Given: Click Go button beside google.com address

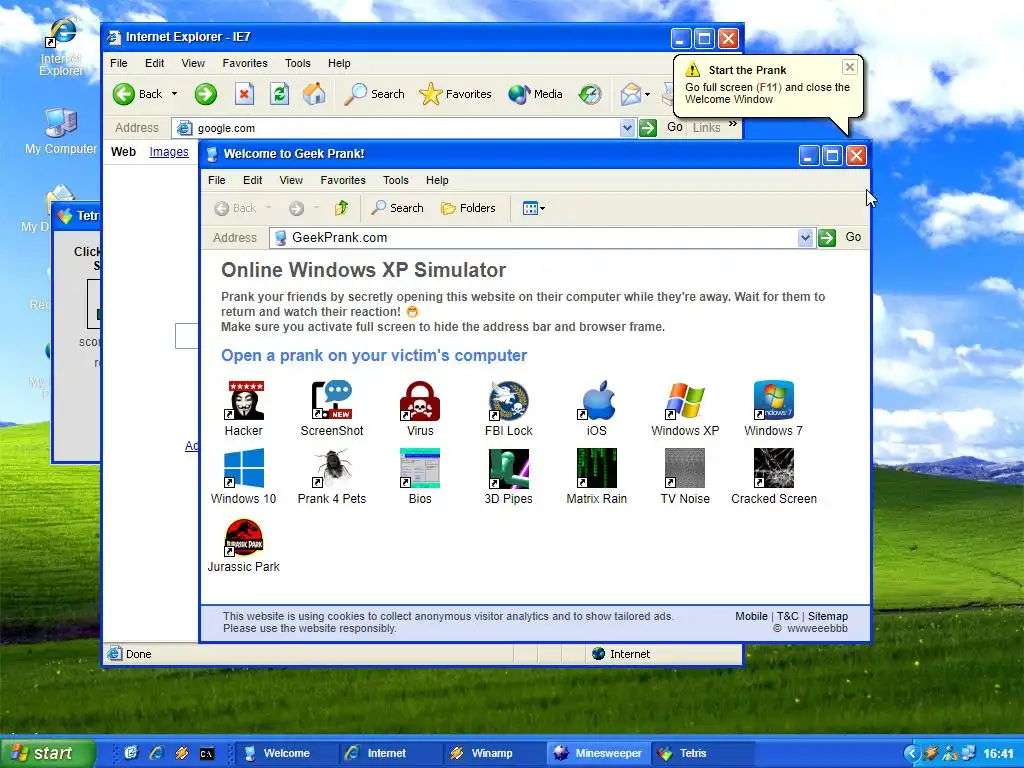Looking at the screenshot, I should 662,127.
